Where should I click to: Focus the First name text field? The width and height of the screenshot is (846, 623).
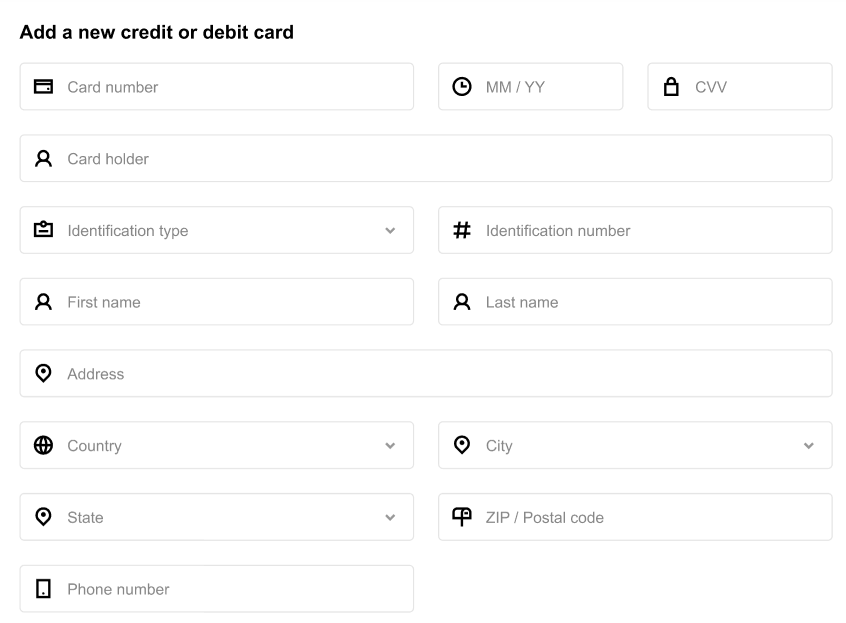217,302
